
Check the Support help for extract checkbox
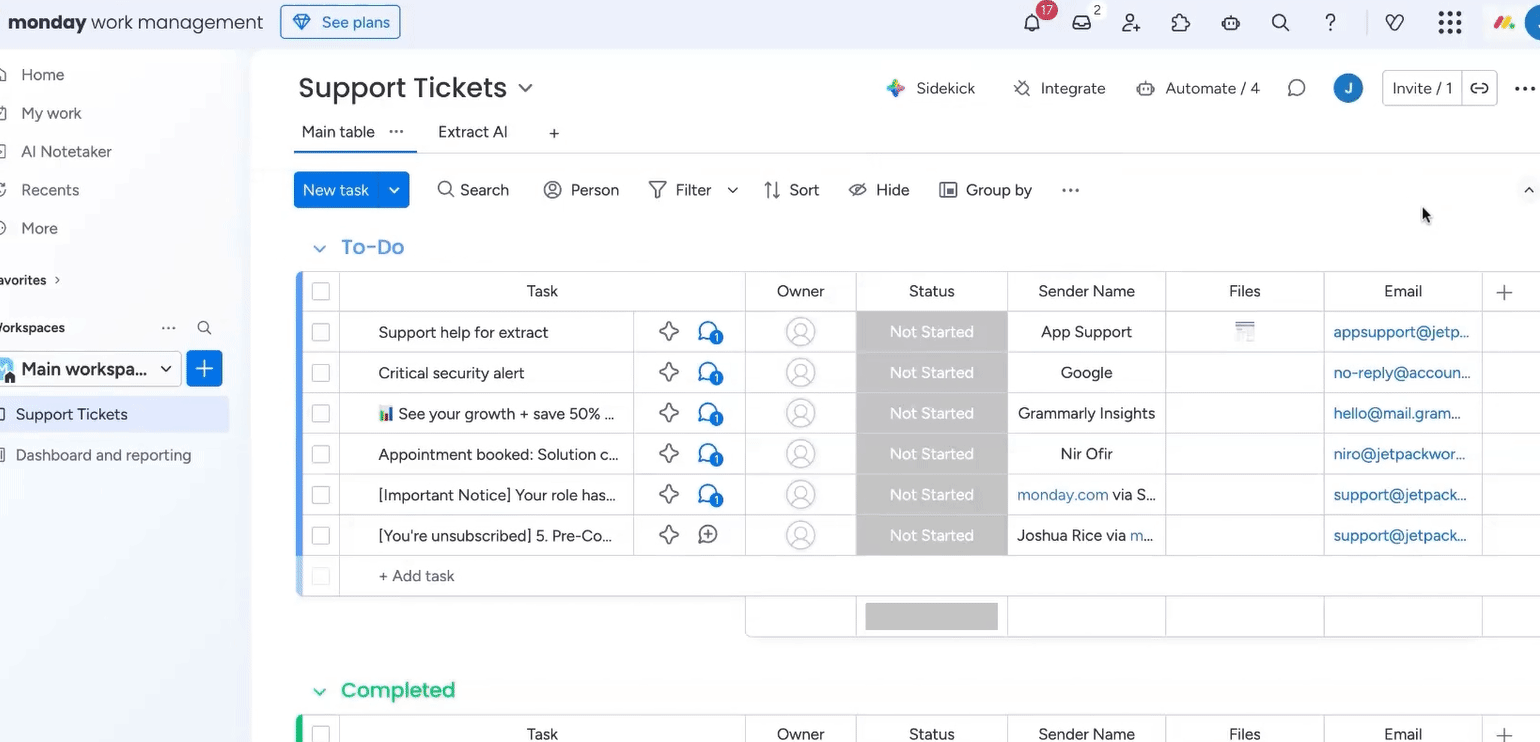[321, 332]
